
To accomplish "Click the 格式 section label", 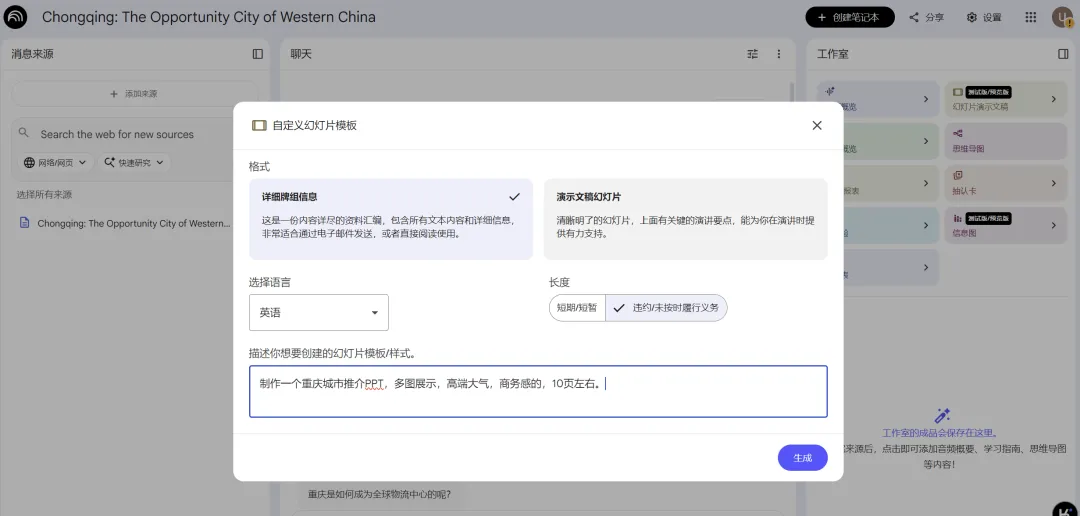I will pos(260,166).
